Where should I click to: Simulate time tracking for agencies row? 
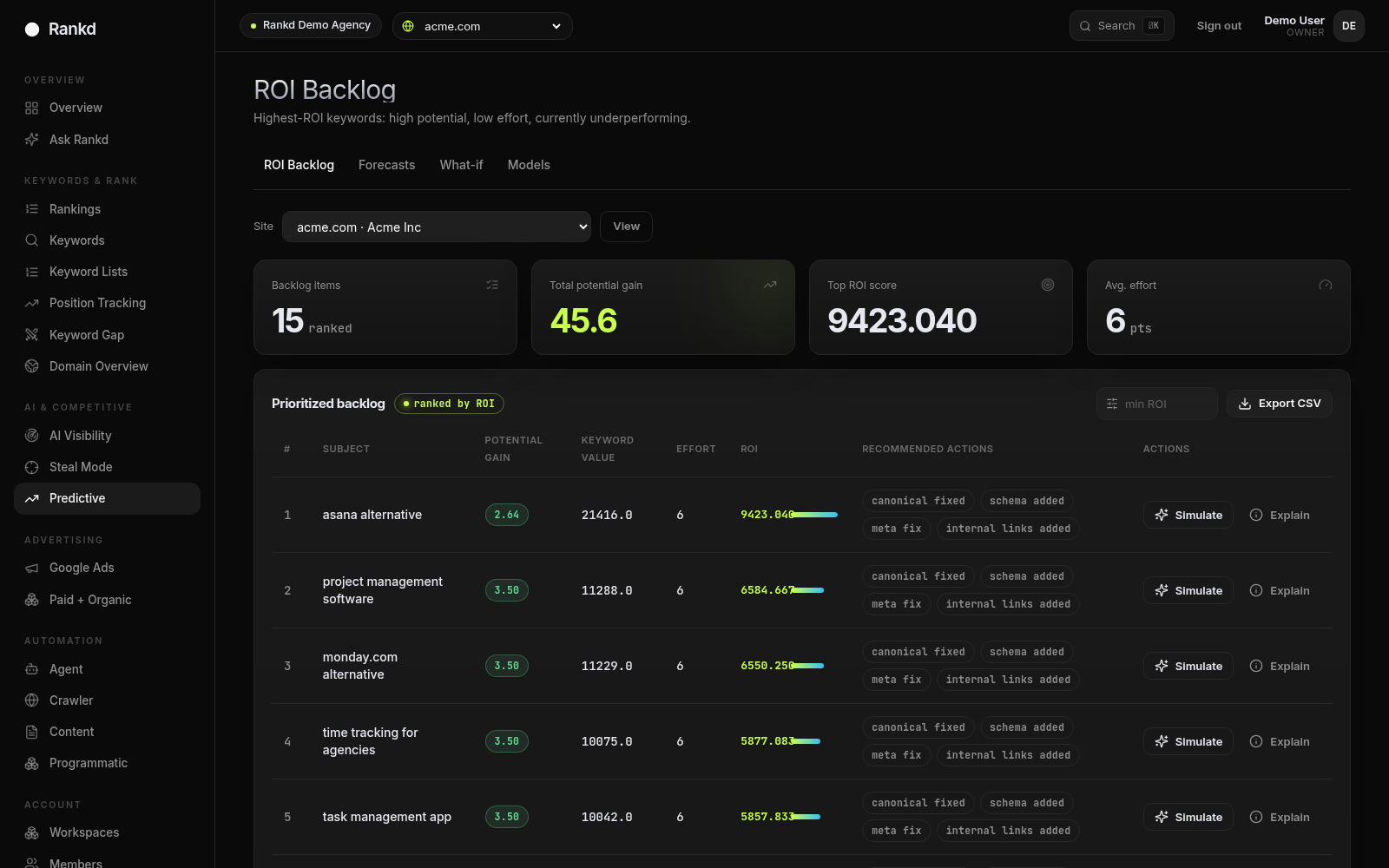click(1188, 741)
